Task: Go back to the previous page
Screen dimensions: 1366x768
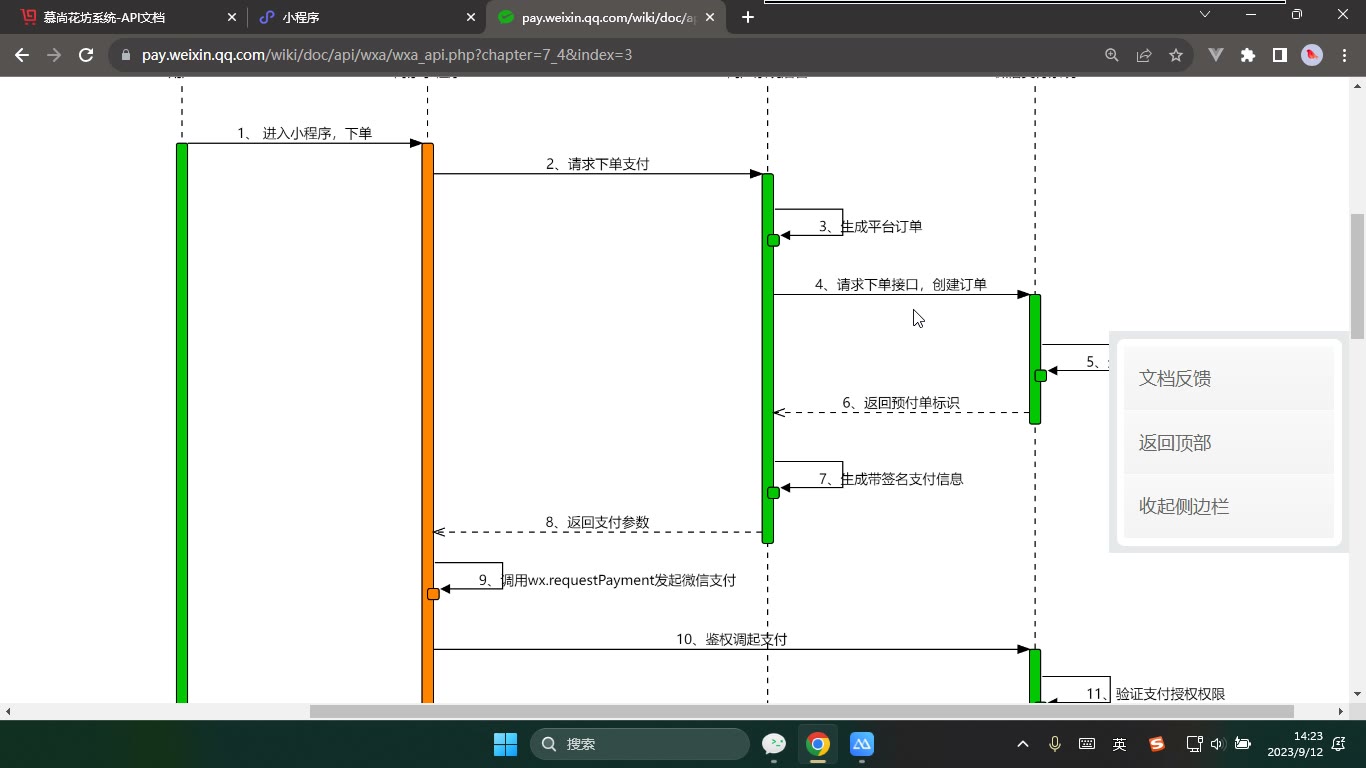Action: click(x=22, y=55)
